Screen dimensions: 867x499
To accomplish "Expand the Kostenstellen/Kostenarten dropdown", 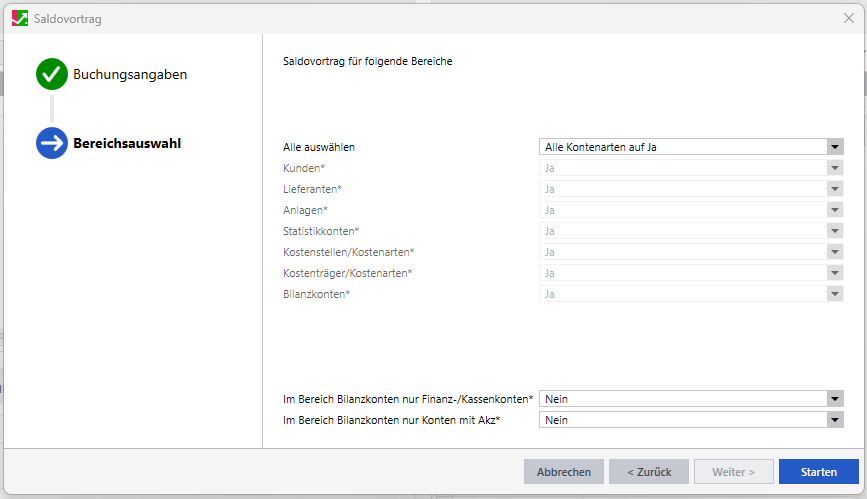I will 835,252.
